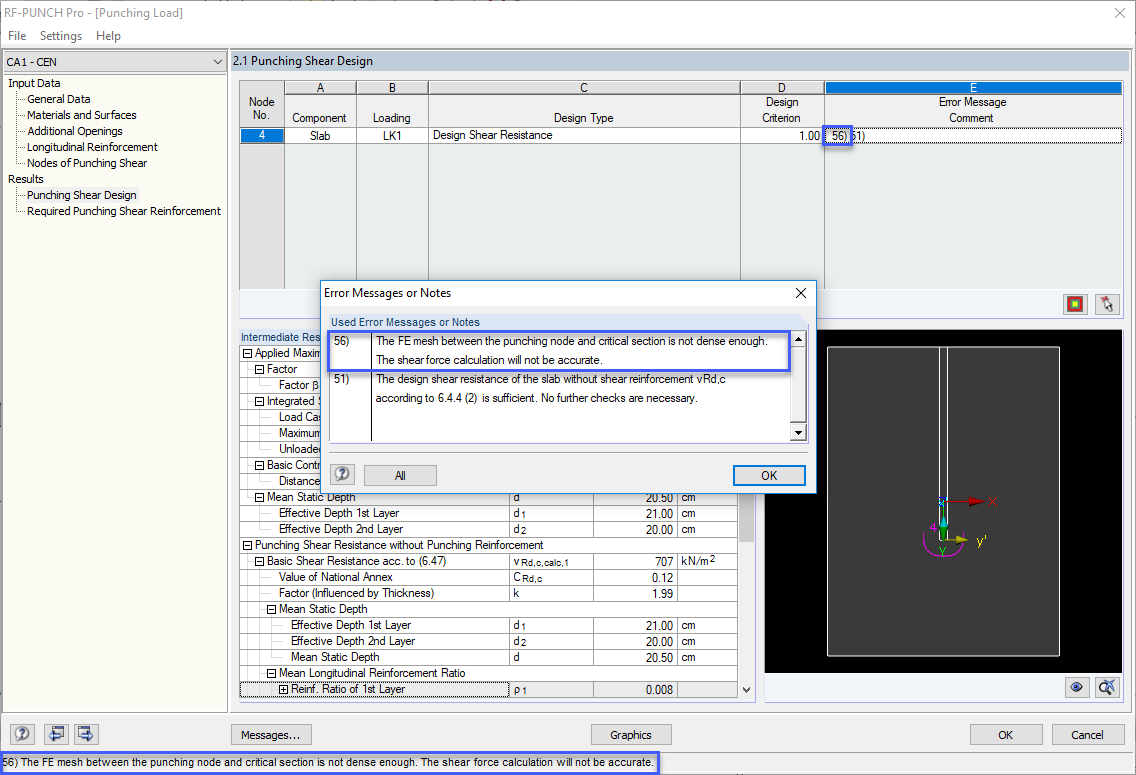Click the pick node cursor icon

pos(1106,304)
